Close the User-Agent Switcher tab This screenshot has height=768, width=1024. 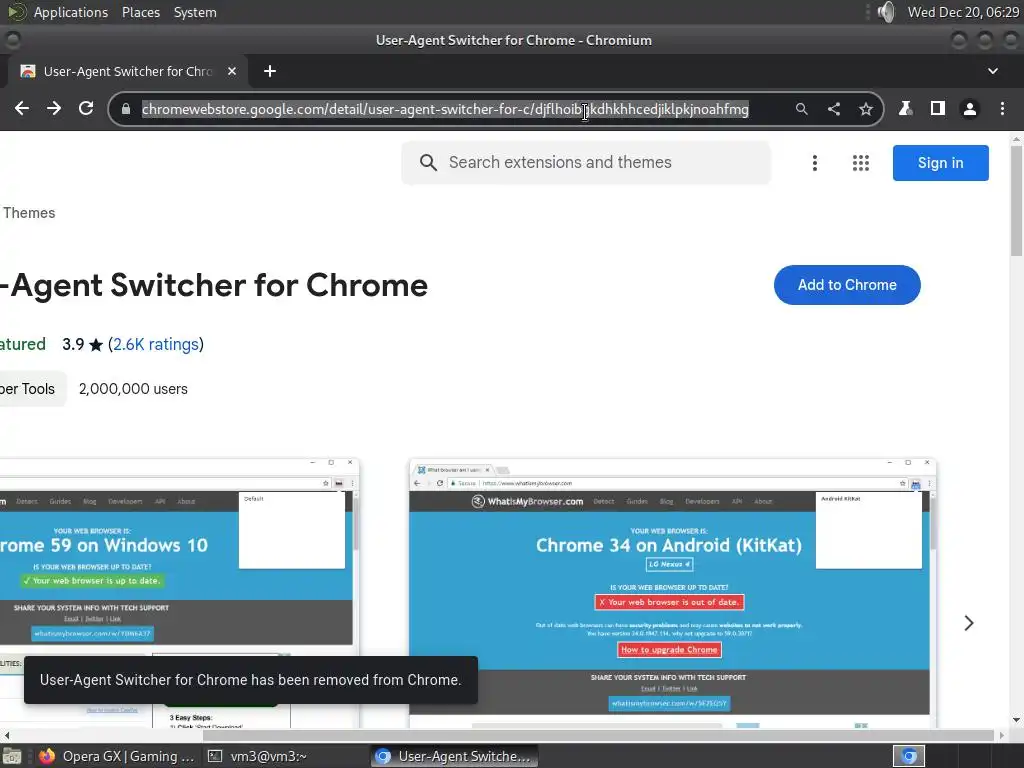pyautogui.click(x=232, y=71)
